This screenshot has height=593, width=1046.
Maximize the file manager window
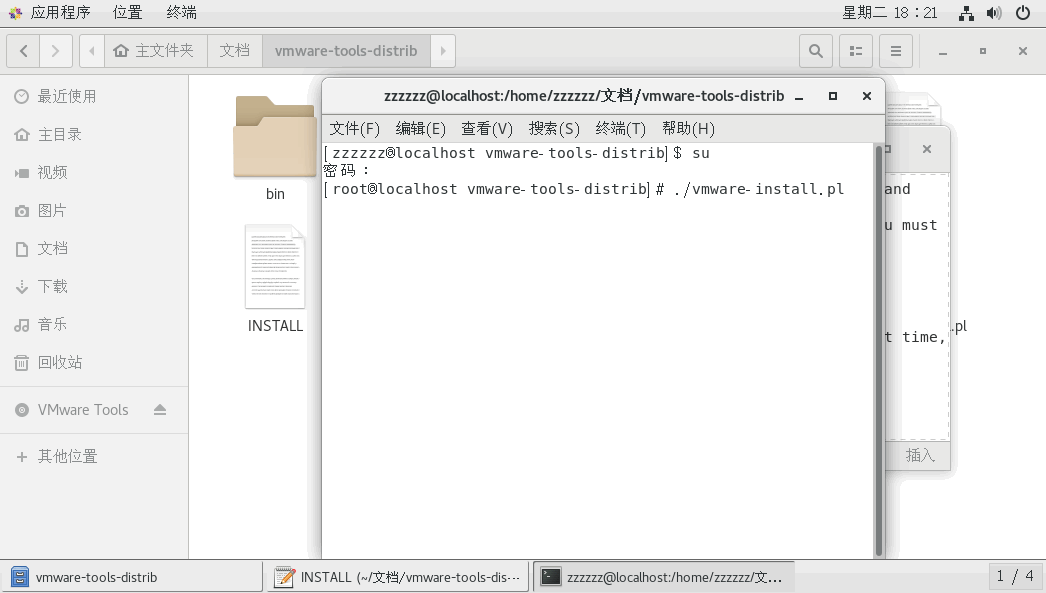tap(983, 51)
